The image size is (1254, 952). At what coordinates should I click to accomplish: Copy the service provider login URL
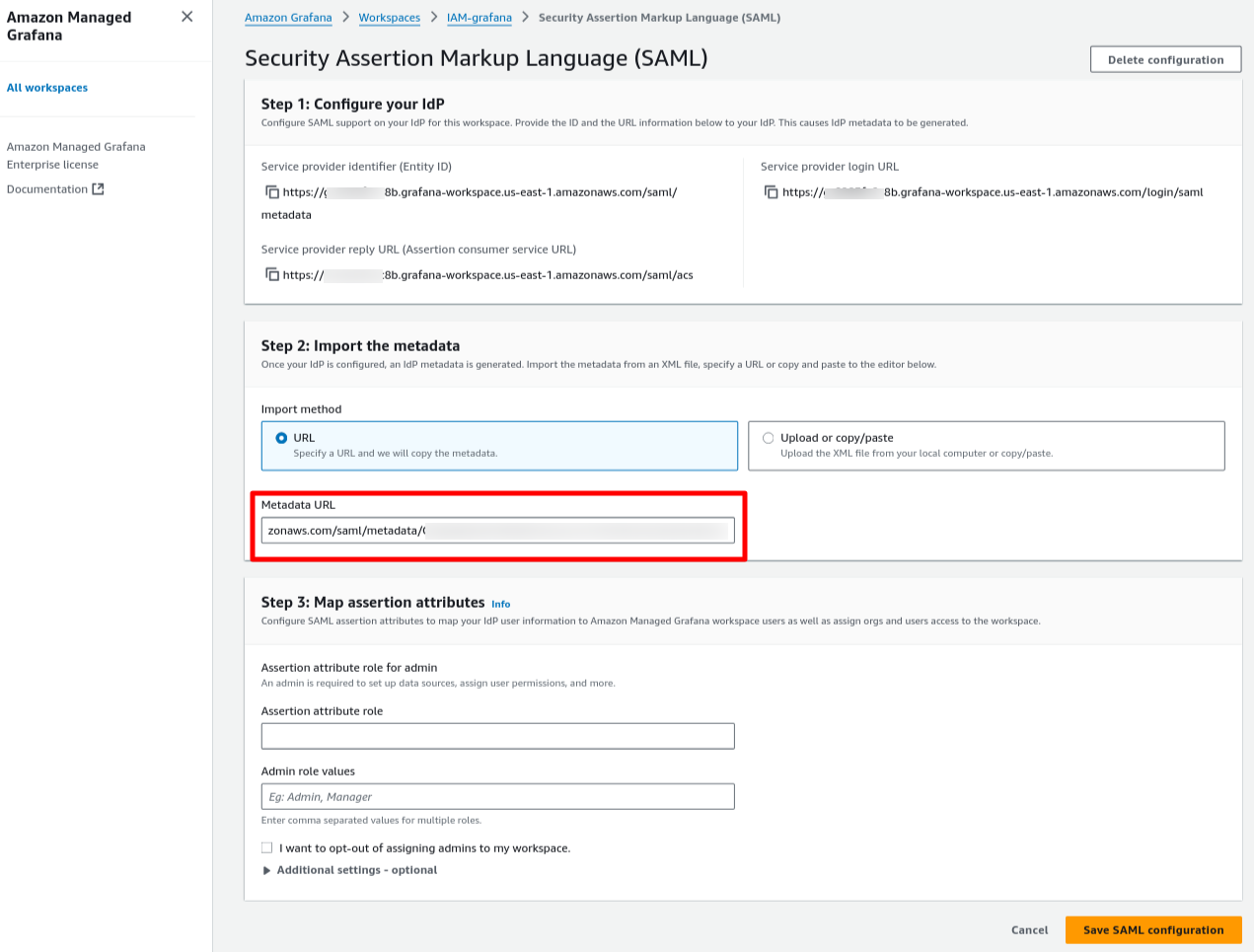point(773,192)
